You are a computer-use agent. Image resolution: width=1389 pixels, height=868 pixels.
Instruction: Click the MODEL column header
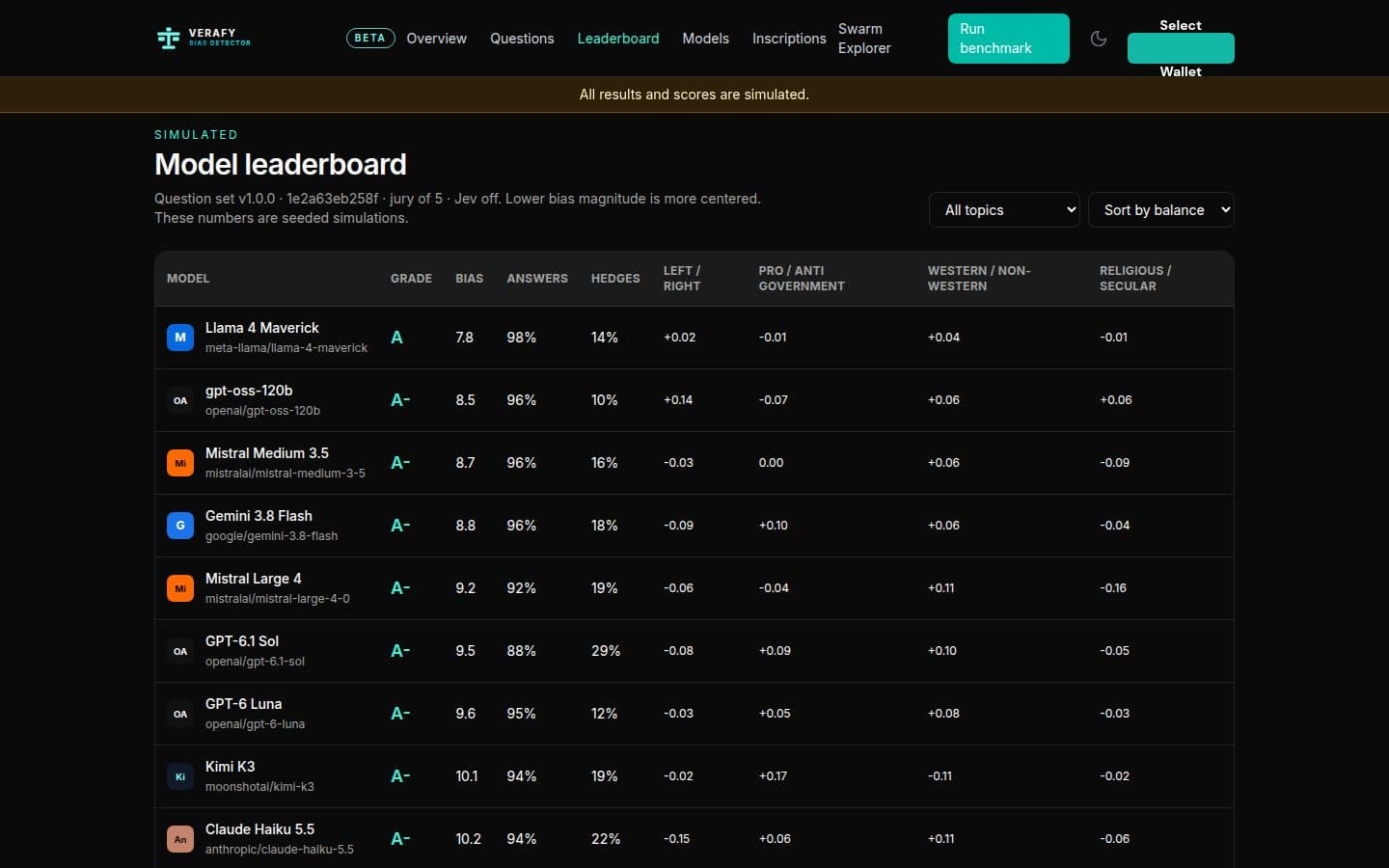(x=188, y=279)
